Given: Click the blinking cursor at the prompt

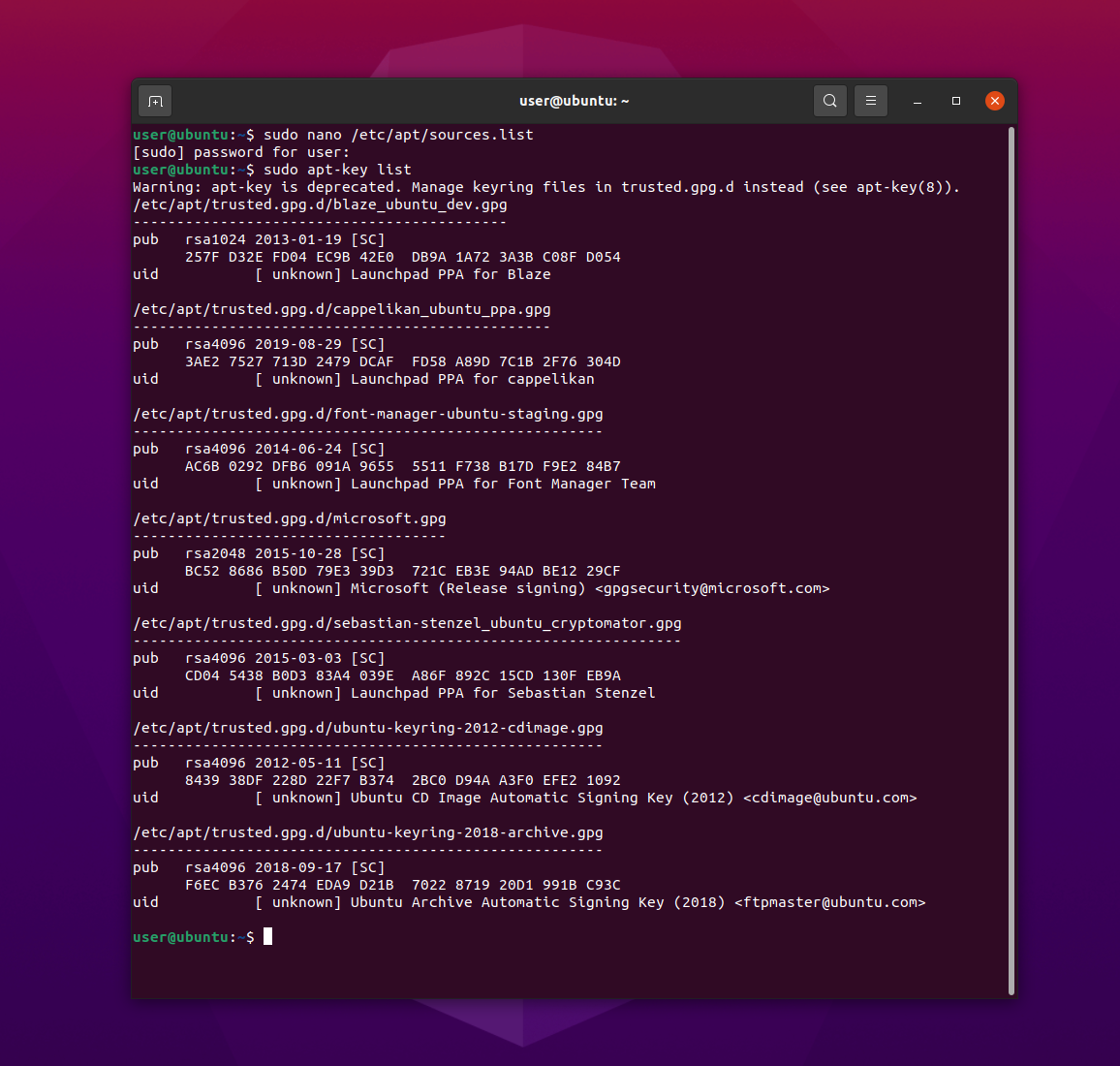Looking at the screenshot, I should tap(267, 936).
